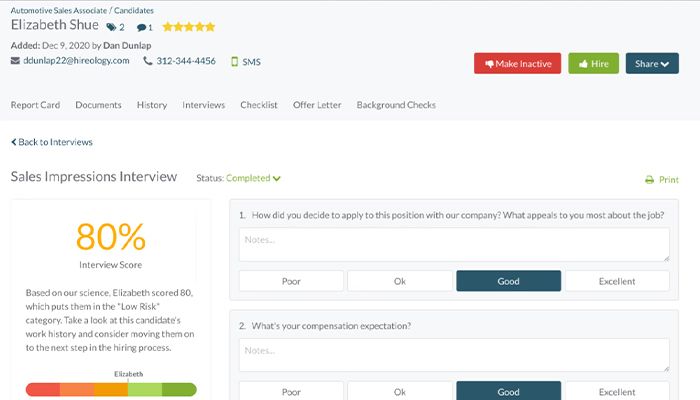Open the Background Checks tab

396,105
